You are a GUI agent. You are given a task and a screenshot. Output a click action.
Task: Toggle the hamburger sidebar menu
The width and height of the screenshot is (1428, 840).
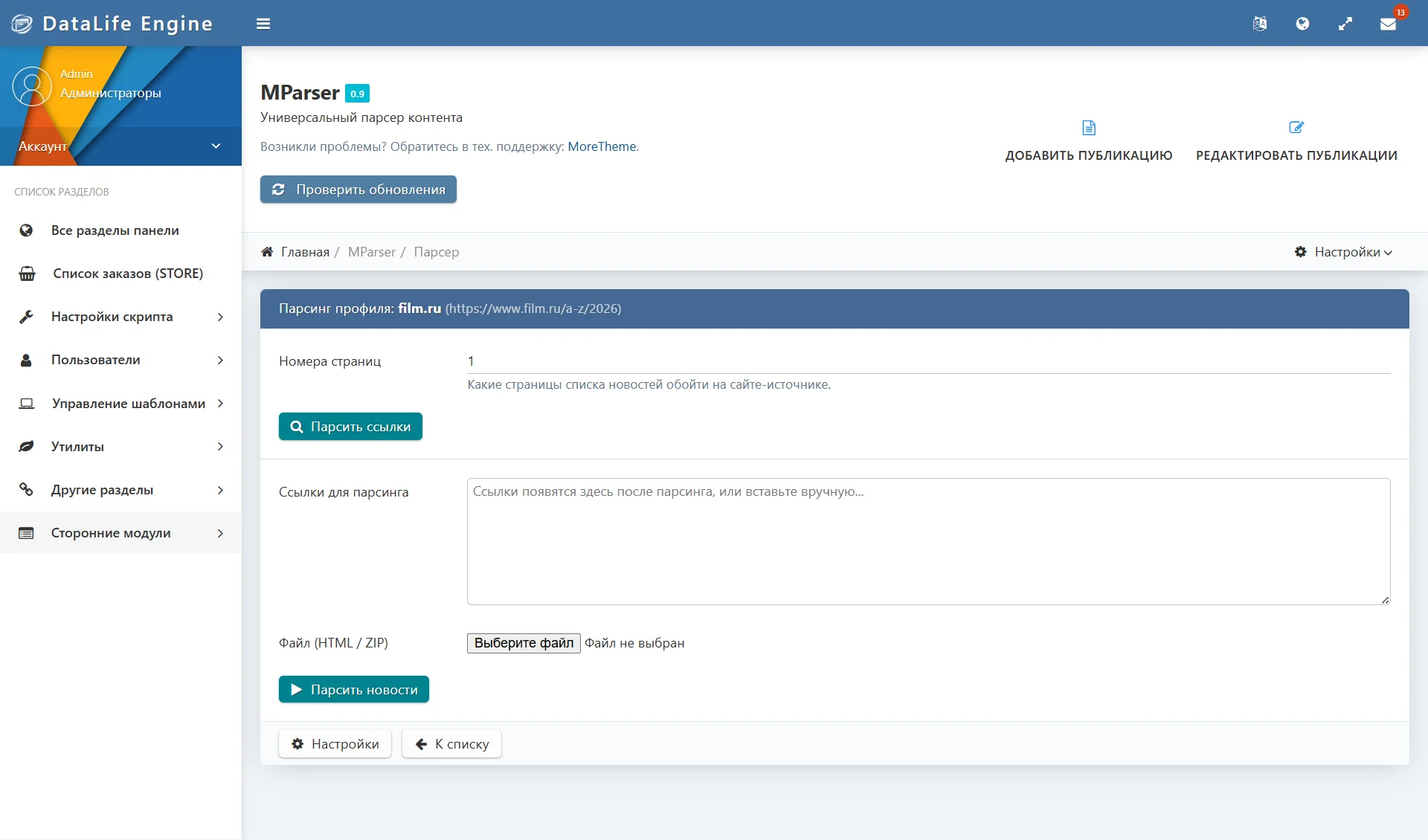[x=263, y=24]
